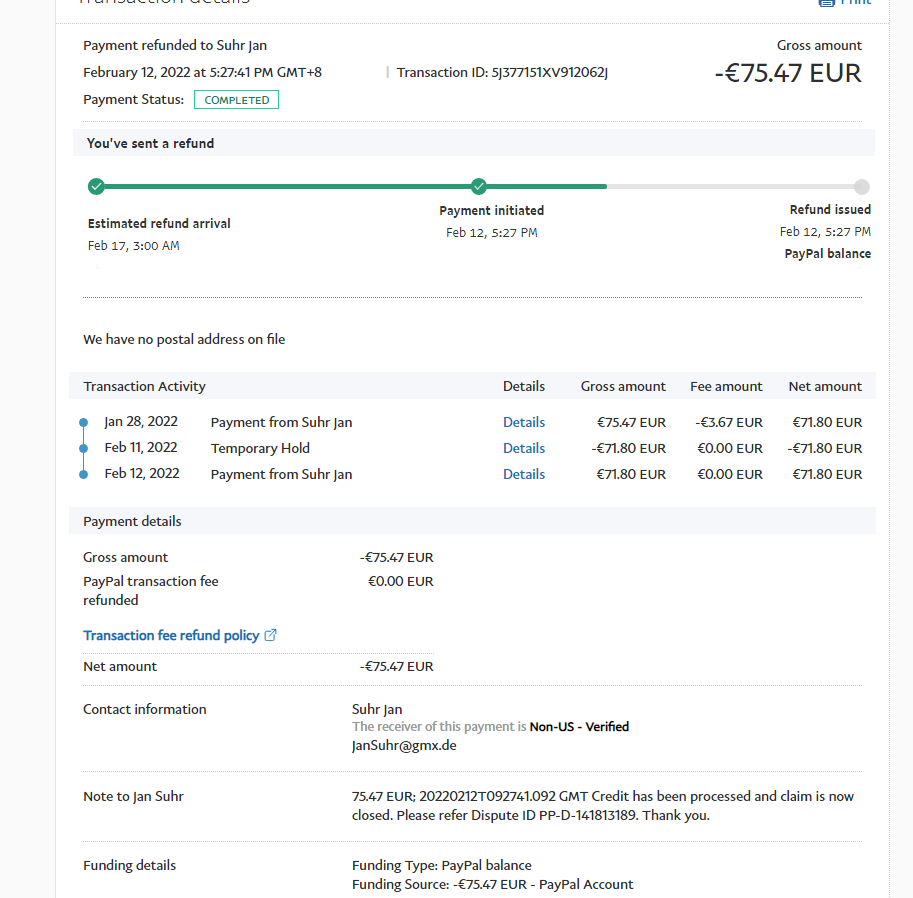Click the blue bullet for Jan 28, 2022

click(x=83, y=423)
